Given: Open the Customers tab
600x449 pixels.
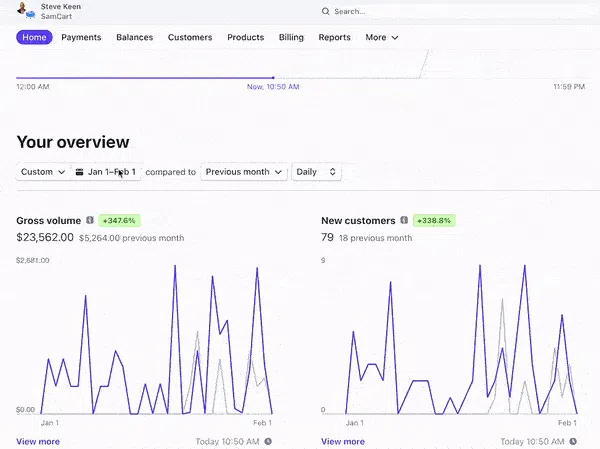Looking at the screenshot, I should tap(190, 38).
